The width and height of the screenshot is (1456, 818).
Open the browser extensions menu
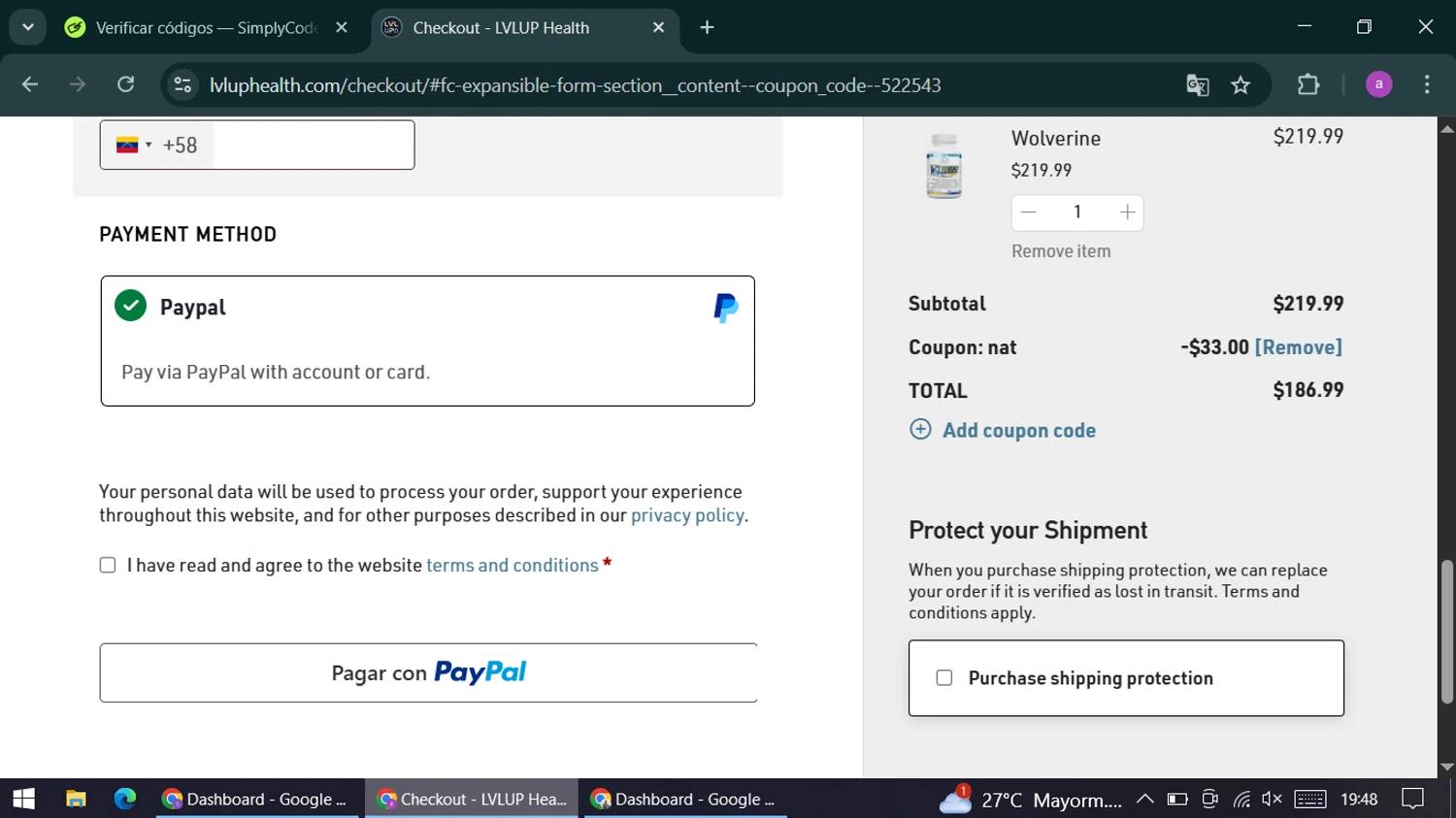(1308, 85)
